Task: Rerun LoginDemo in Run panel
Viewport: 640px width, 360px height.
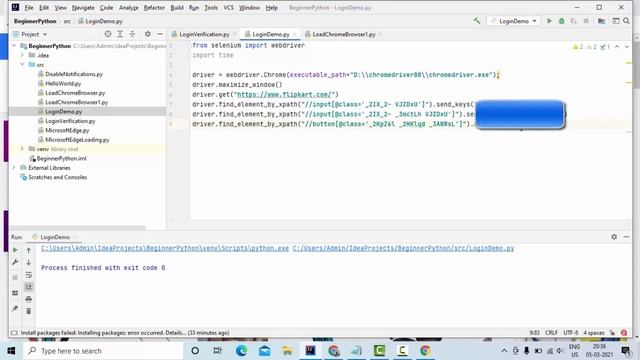Action: coord(15,250)
